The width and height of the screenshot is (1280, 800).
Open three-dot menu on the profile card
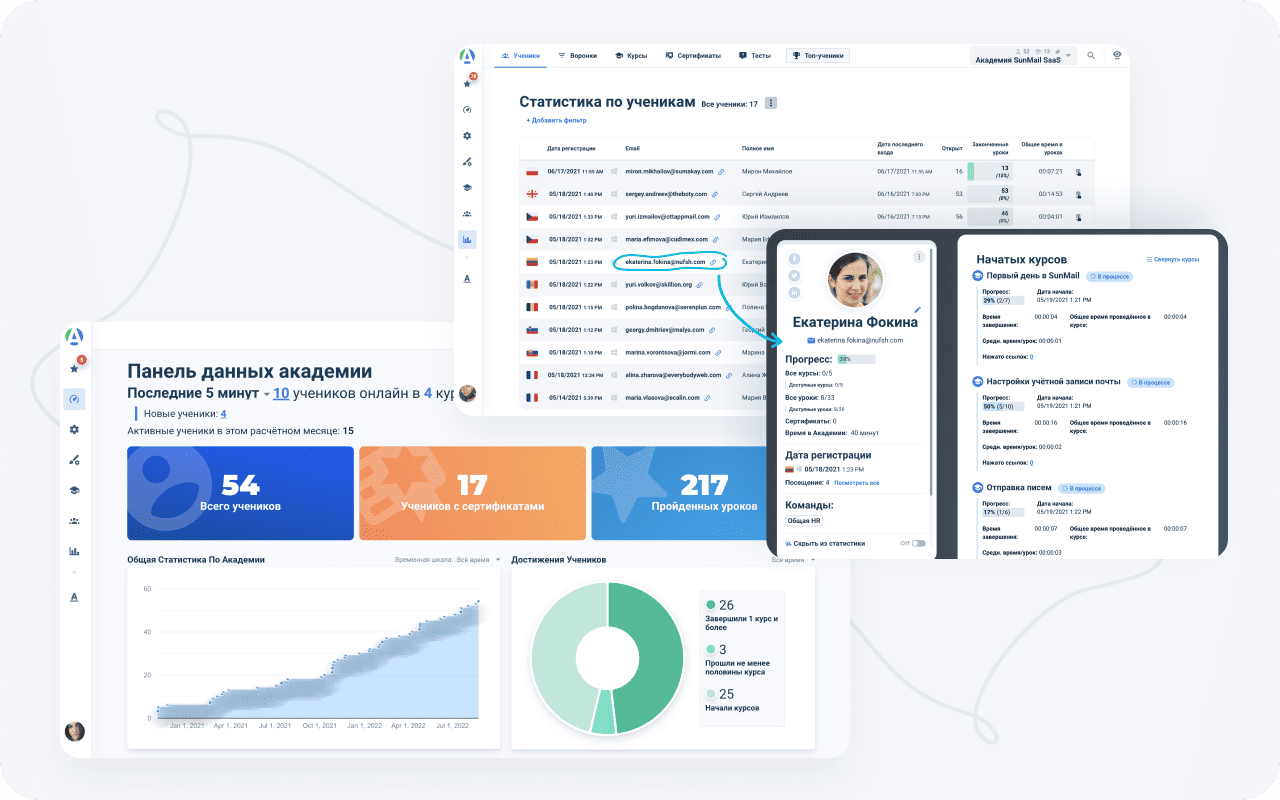[918, 257]
